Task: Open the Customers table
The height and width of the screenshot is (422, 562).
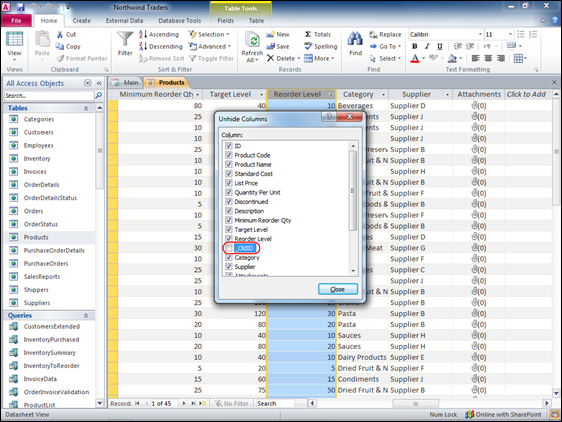Action: pos(38,132)
